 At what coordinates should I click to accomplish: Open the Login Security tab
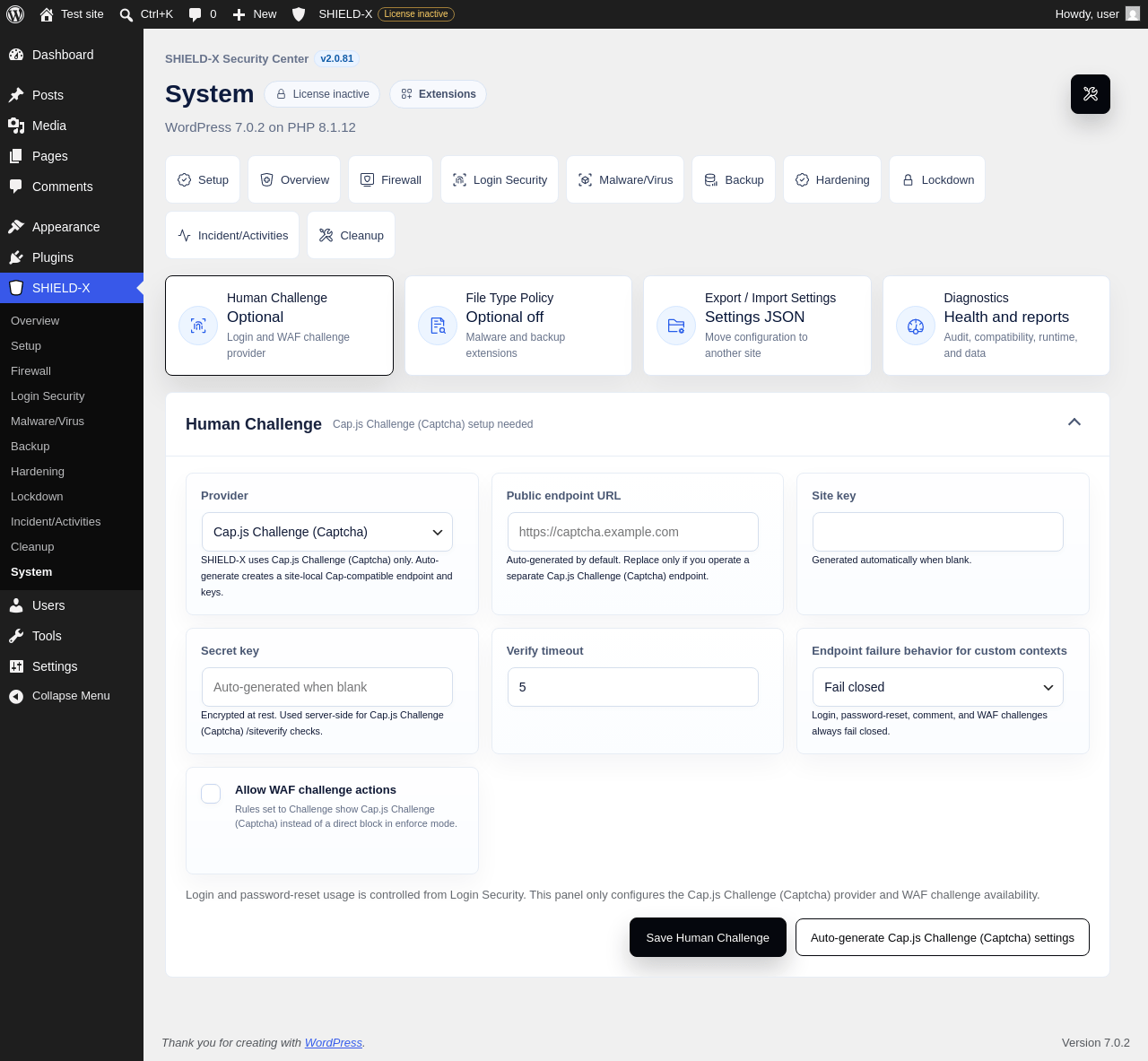(x=500, y=179)
